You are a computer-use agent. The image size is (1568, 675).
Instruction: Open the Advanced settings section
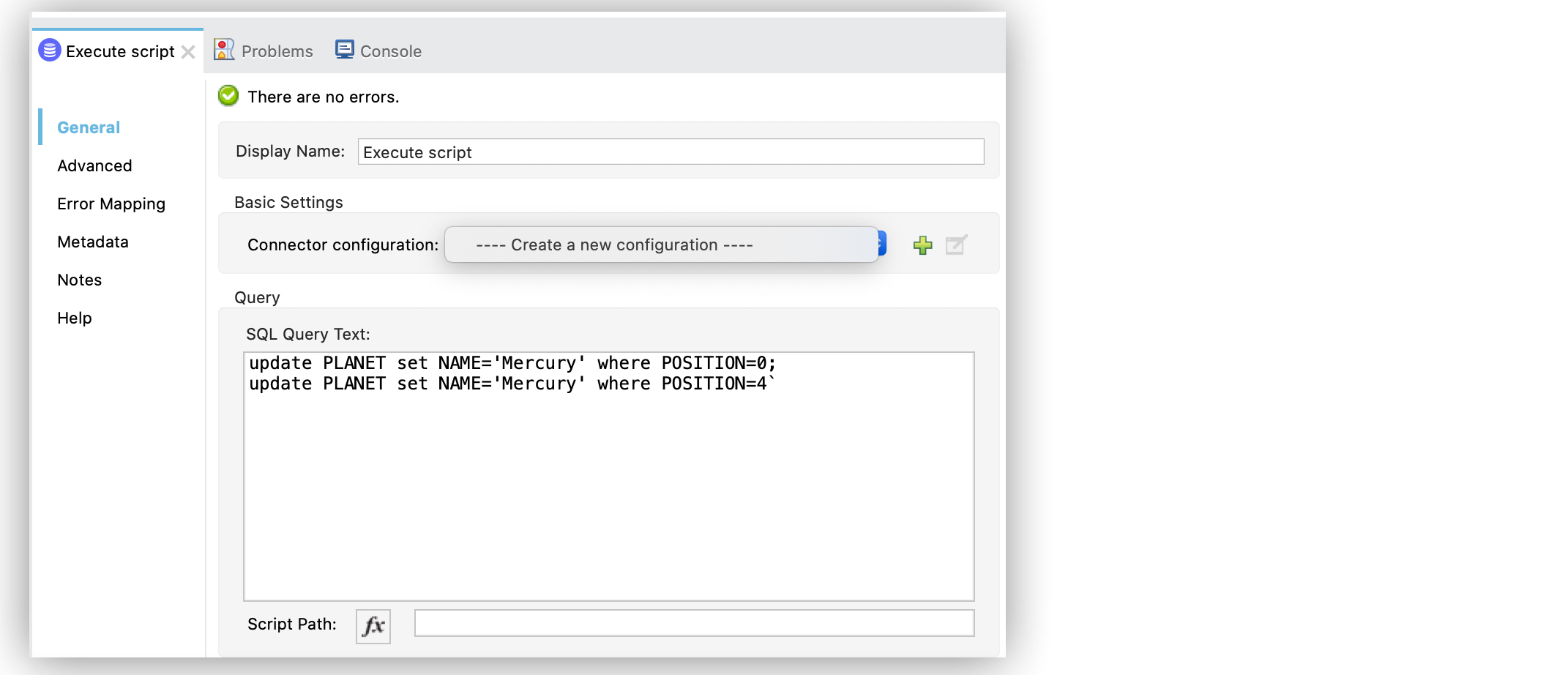(94, 165)
